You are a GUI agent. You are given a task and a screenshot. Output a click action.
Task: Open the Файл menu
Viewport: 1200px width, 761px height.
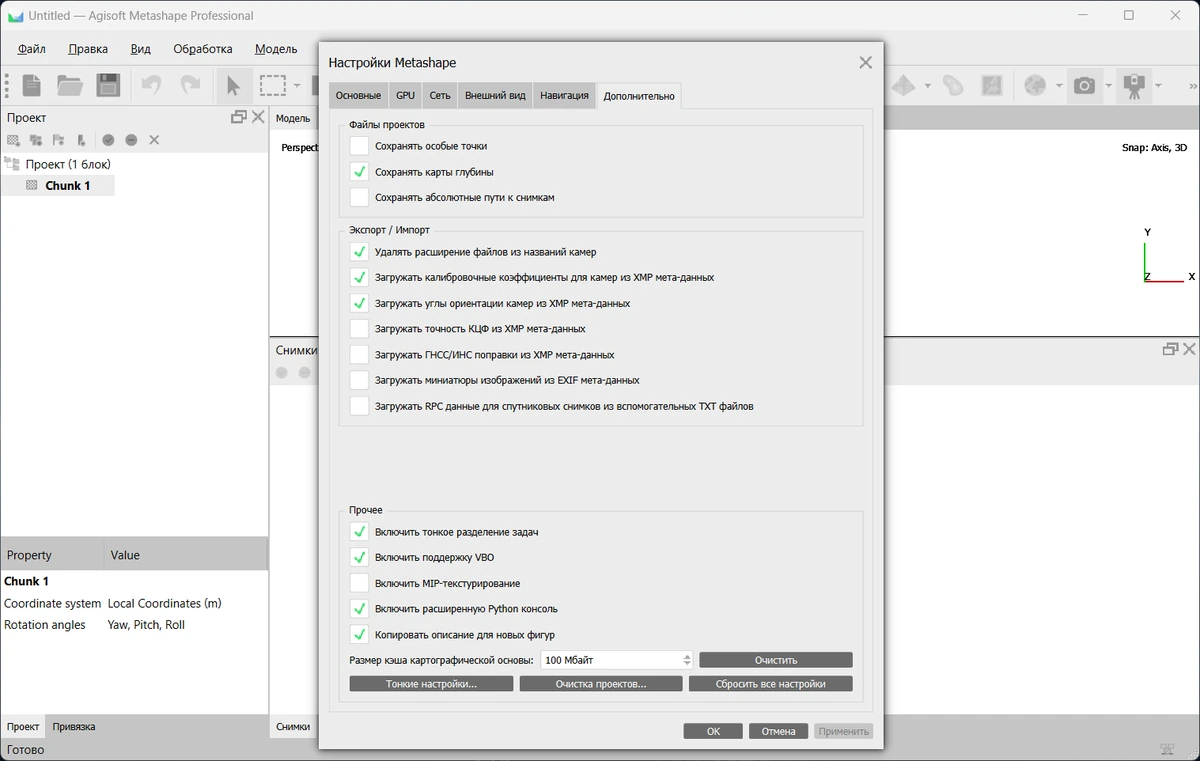click(32, 48)
